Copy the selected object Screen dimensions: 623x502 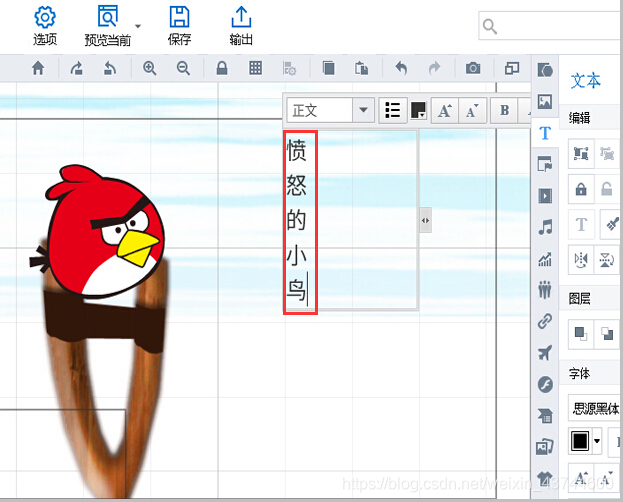328,68
